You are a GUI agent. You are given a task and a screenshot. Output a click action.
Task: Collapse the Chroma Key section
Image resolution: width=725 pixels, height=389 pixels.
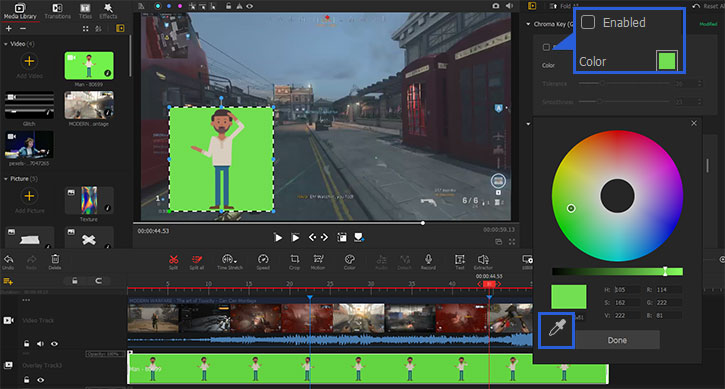pyautogui.click(x=528, y=24)
